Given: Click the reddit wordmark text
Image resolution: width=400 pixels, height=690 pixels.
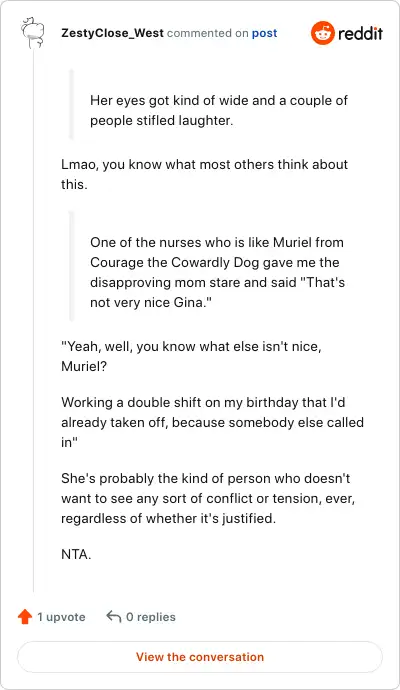Looking at the screenshot, I should (x=360, y=33).
